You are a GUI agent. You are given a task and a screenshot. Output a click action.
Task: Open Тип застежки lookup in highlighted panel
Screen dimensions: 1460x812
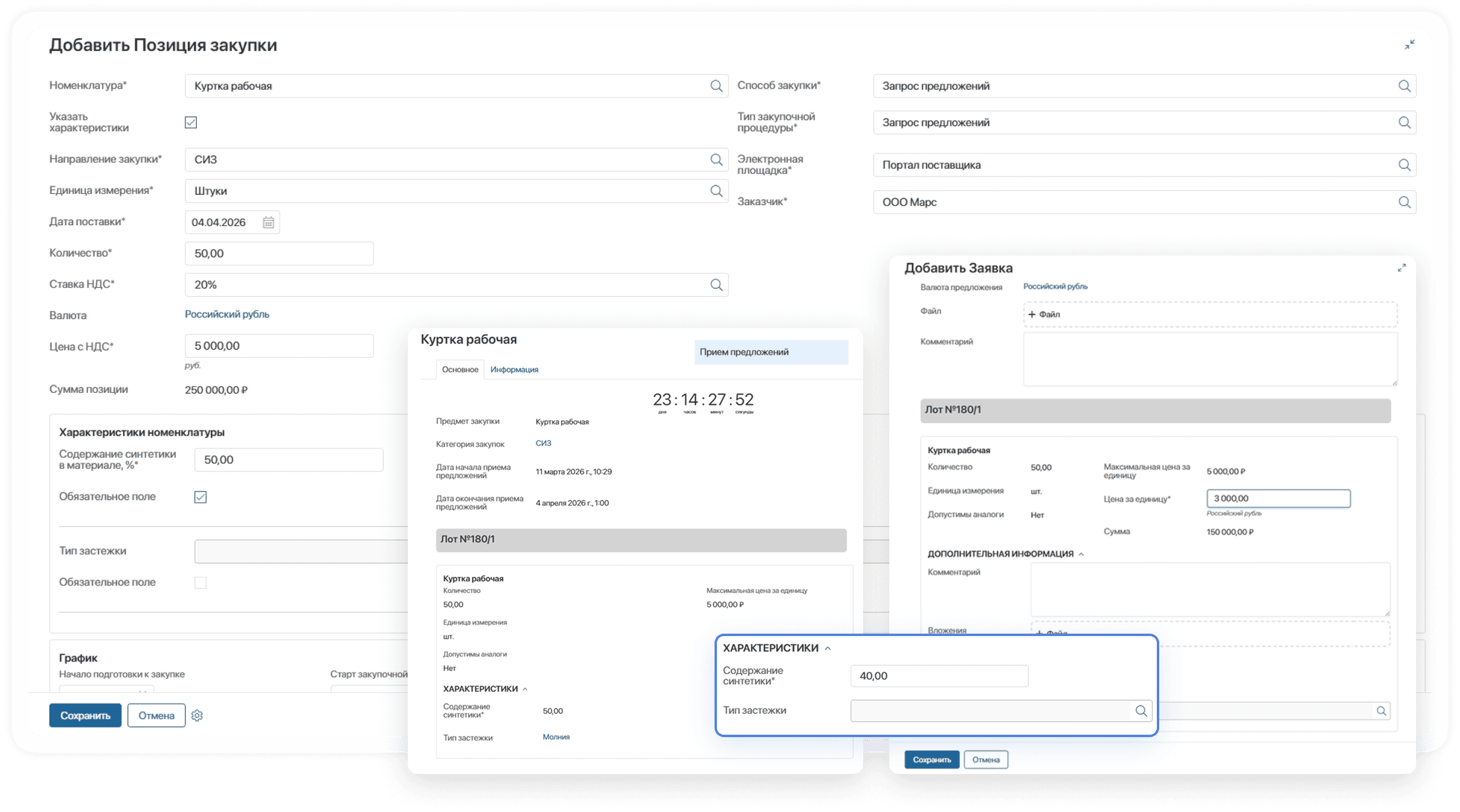pyautogui.click(x=1141, y=711)
